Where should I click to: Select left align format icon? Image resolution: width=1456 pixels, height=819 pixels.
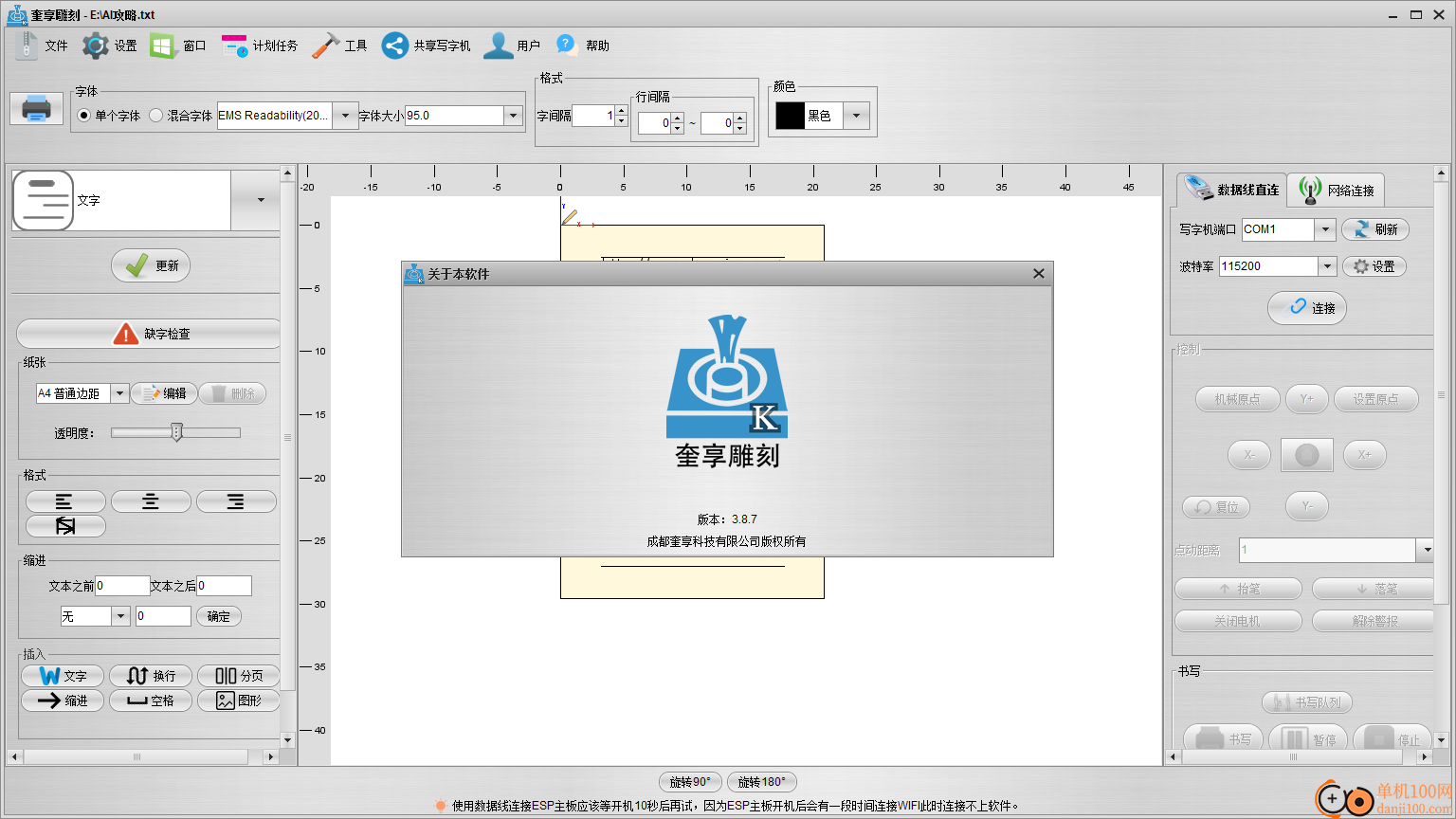coord(65,501)
